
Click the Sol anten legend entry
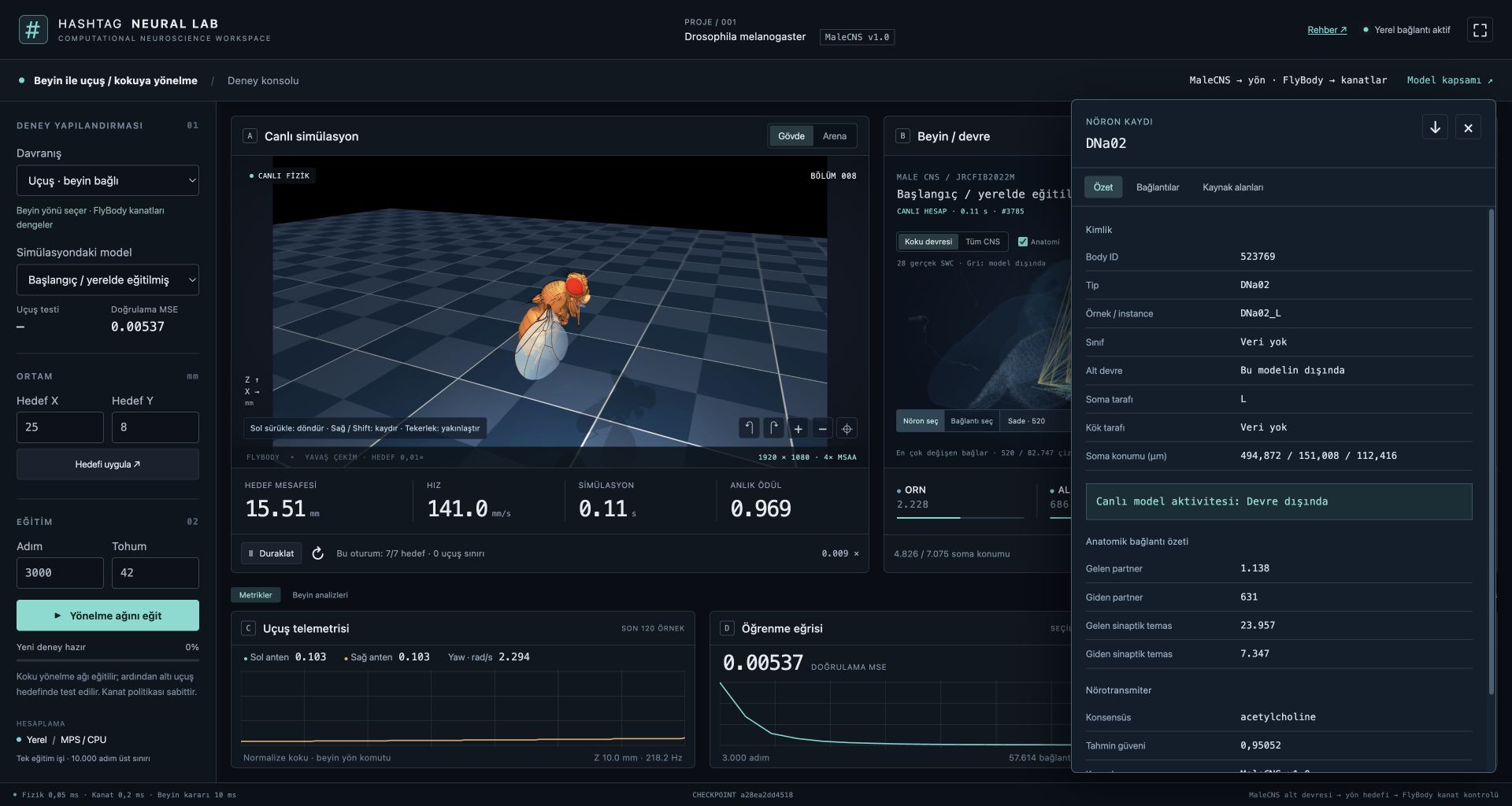(x=284, y=657)
